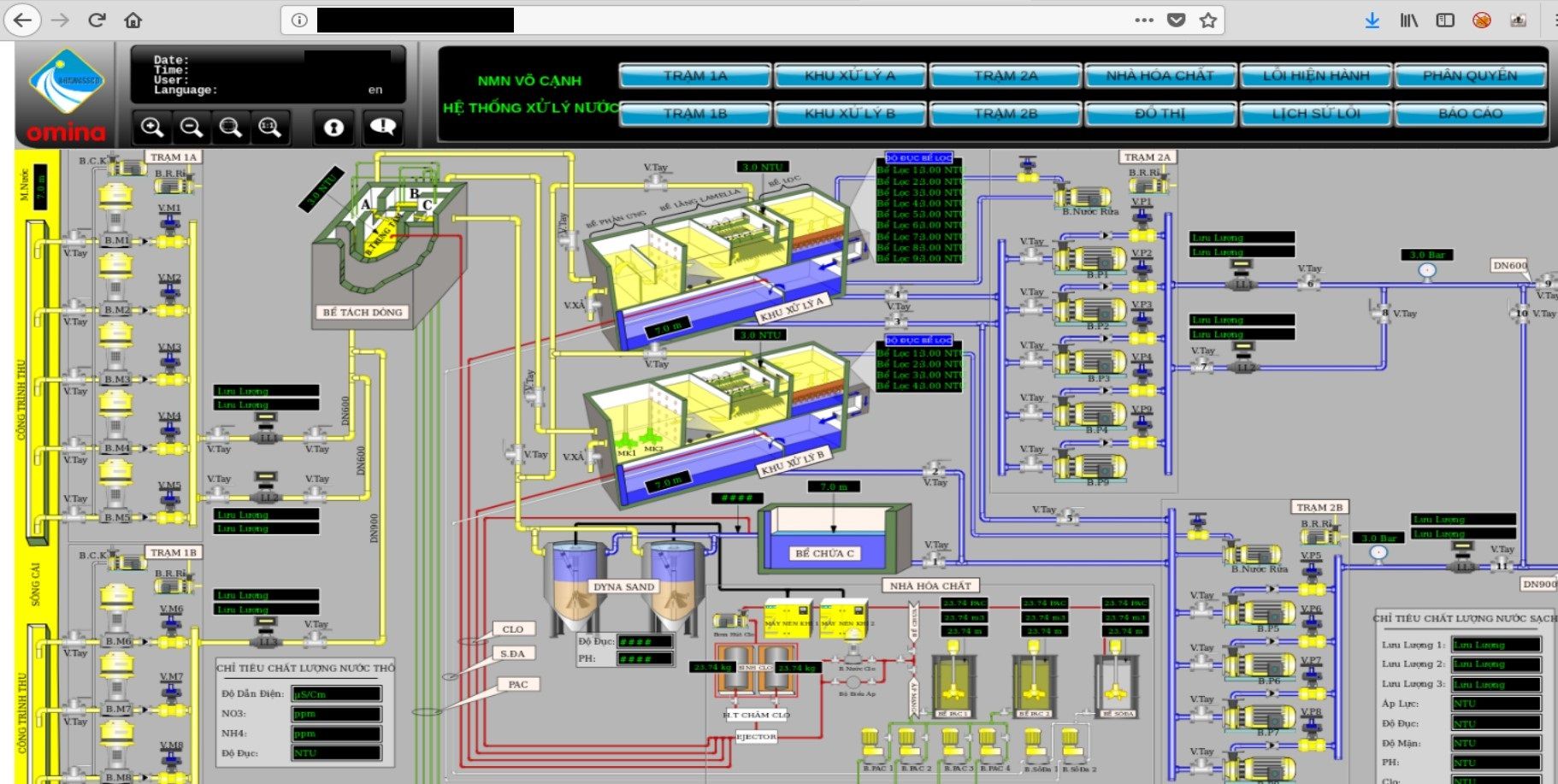The height and width of the screenshot is (784, 1558).
Task: Open the alarm exclamation bubble icon
Action: coord(382,127)
